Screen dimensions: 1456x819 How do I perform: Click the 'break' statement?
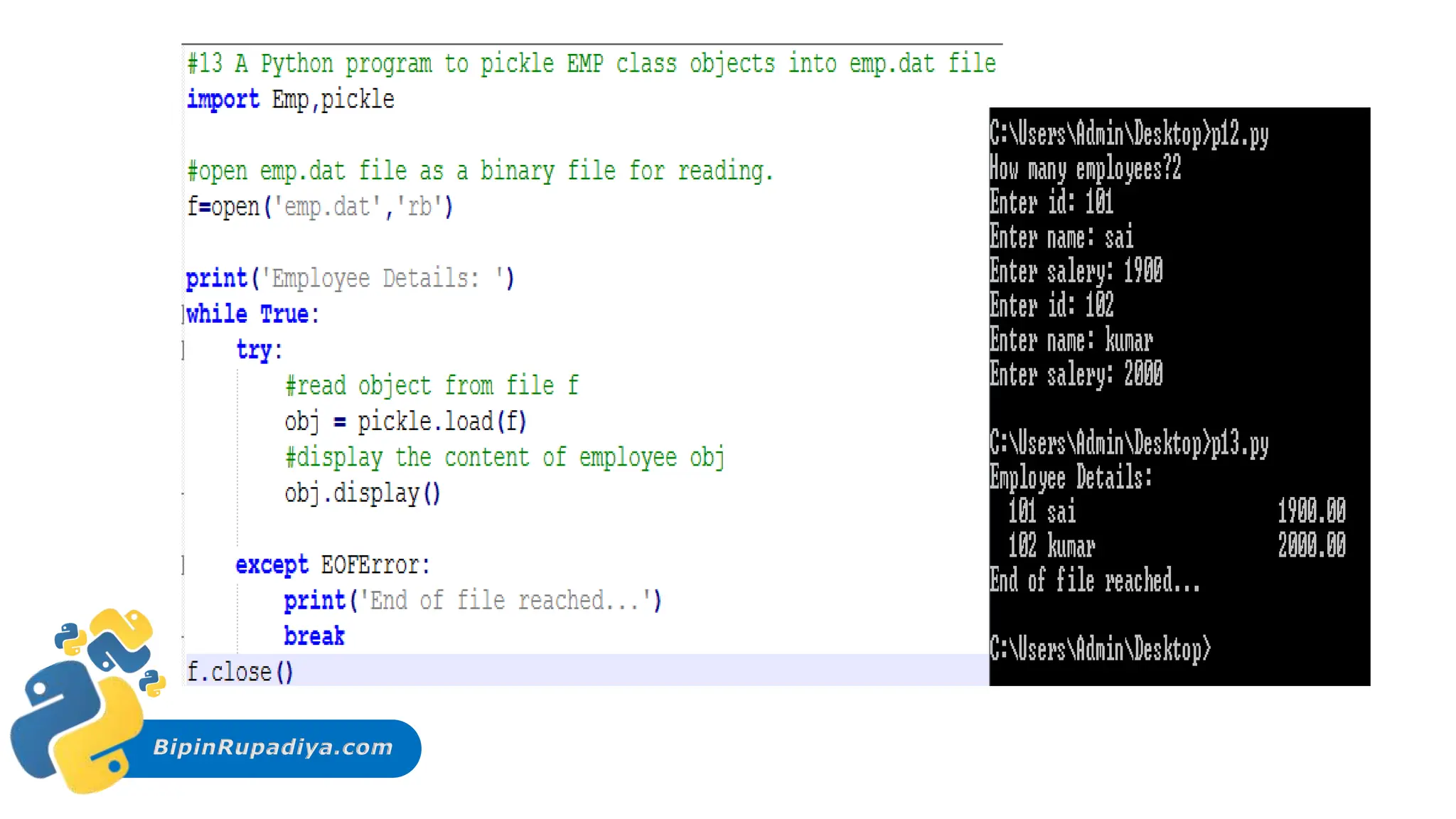(314, 636)
